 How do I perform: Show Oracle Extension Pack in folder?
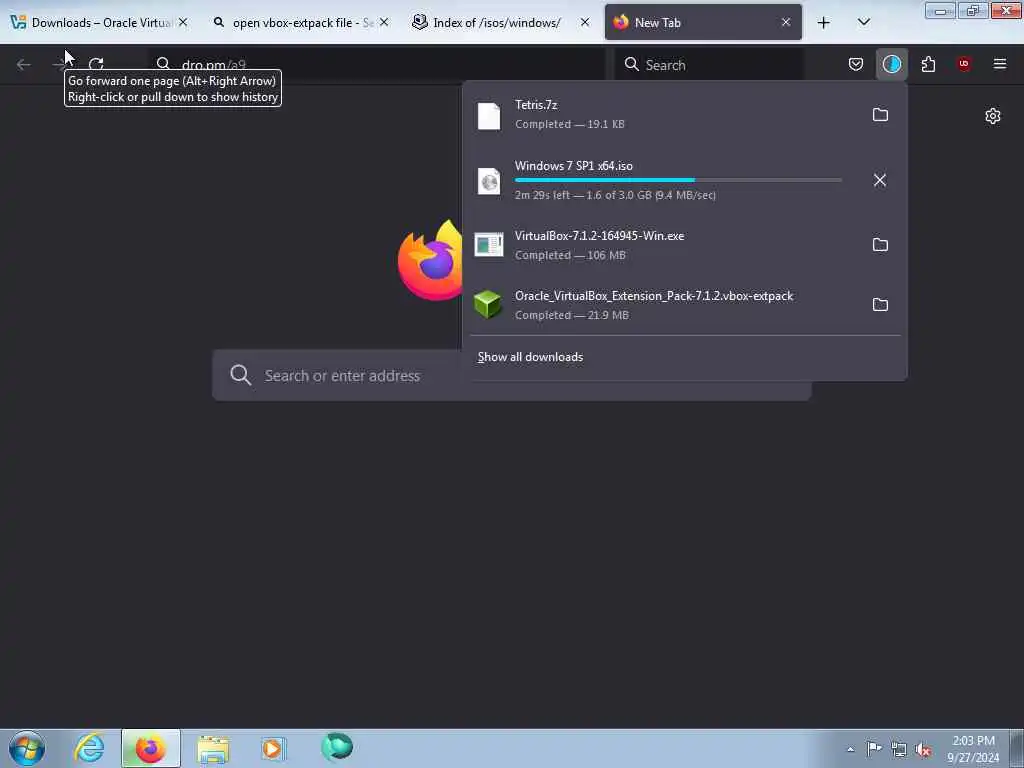[x=880, y=305]
